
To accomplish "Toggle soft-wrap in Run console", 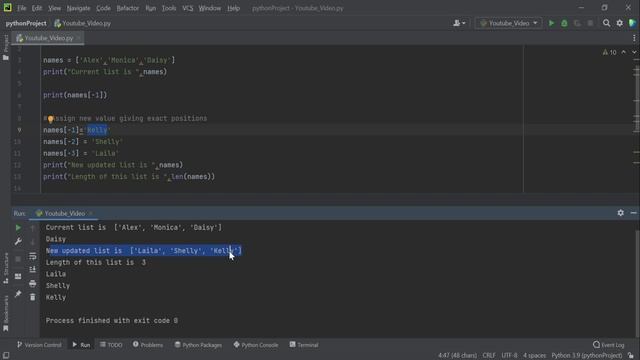I will (x=33, y=256).
